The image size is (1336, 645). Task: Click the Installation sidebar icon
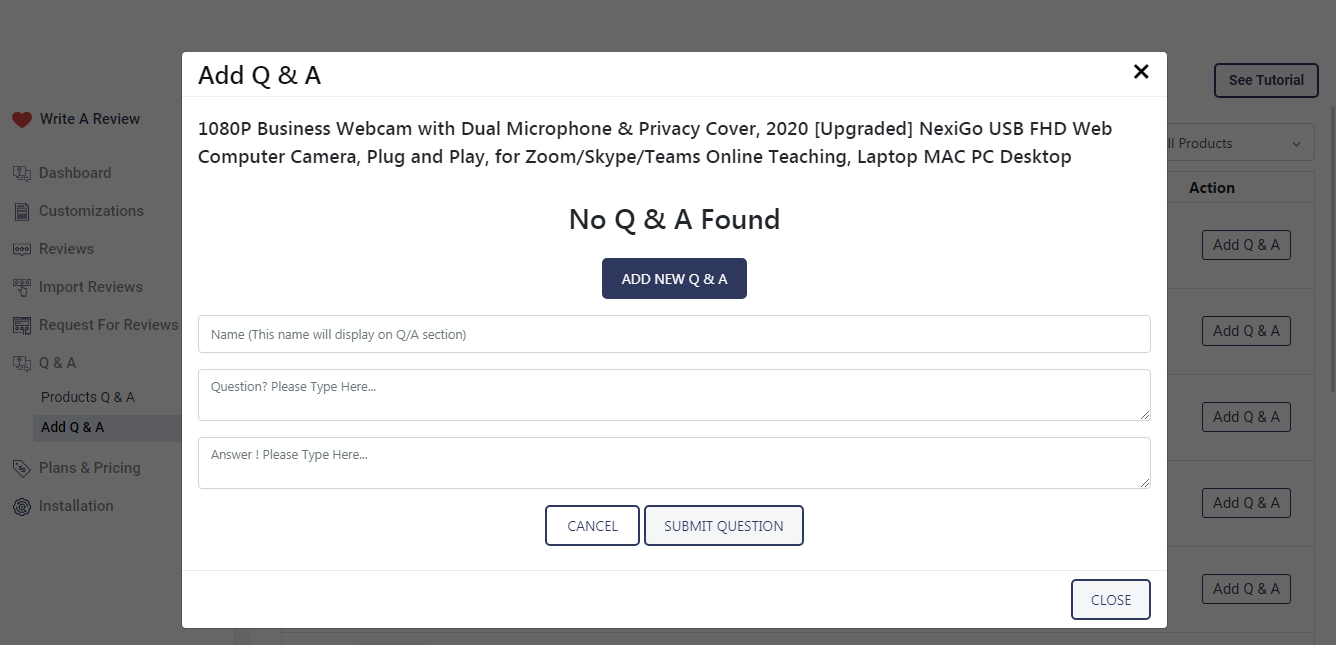pyautogui.click(x=22, y=506)
